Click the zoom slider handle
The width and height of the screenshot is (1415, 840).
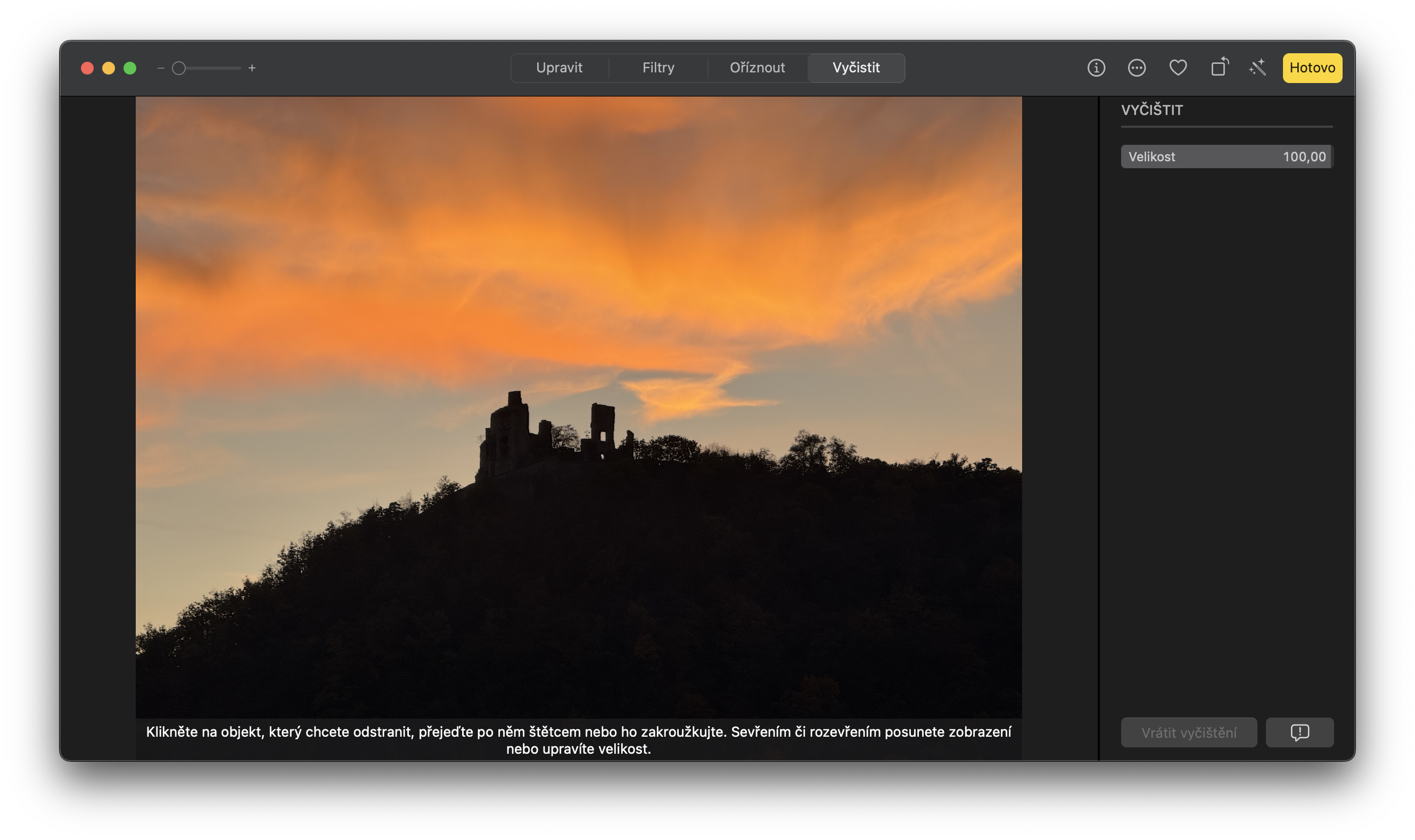179,68
